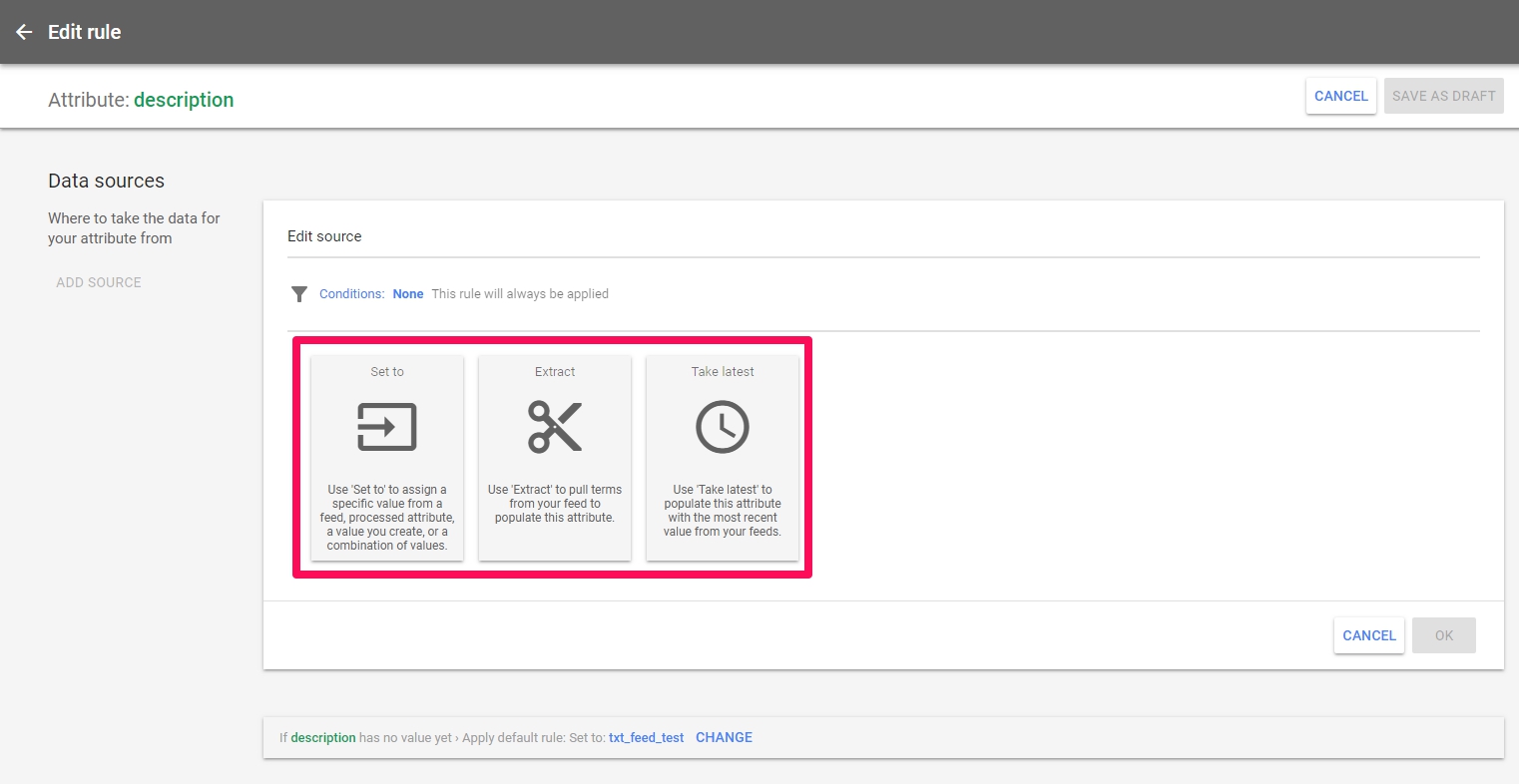
Task: Click the SAVE AS DRAFT button
Action: [x=1443, y=96]
